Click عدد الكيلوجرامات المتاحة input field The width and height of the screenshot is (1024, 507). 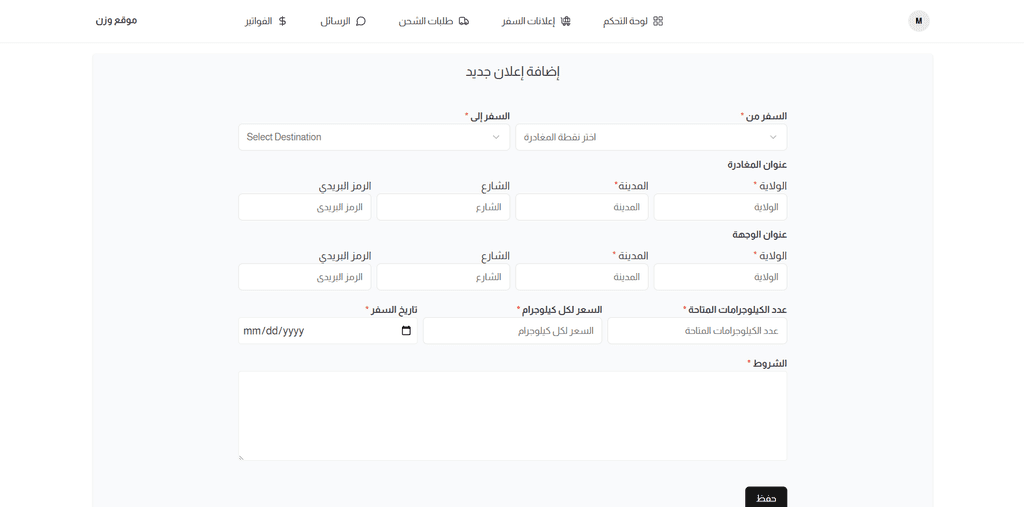[697, 331]
